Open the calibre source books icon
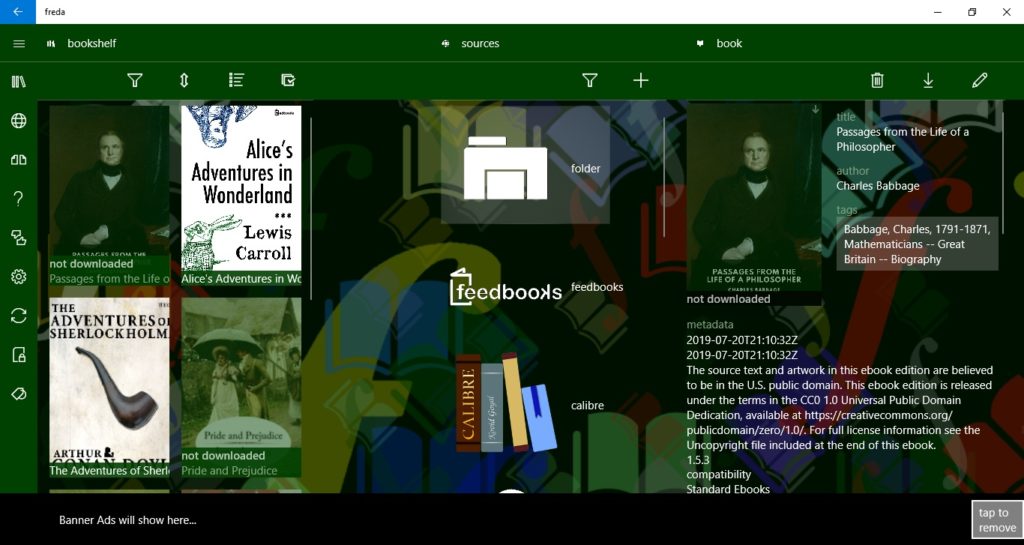The image size is (1024, 545). point(505,404)
